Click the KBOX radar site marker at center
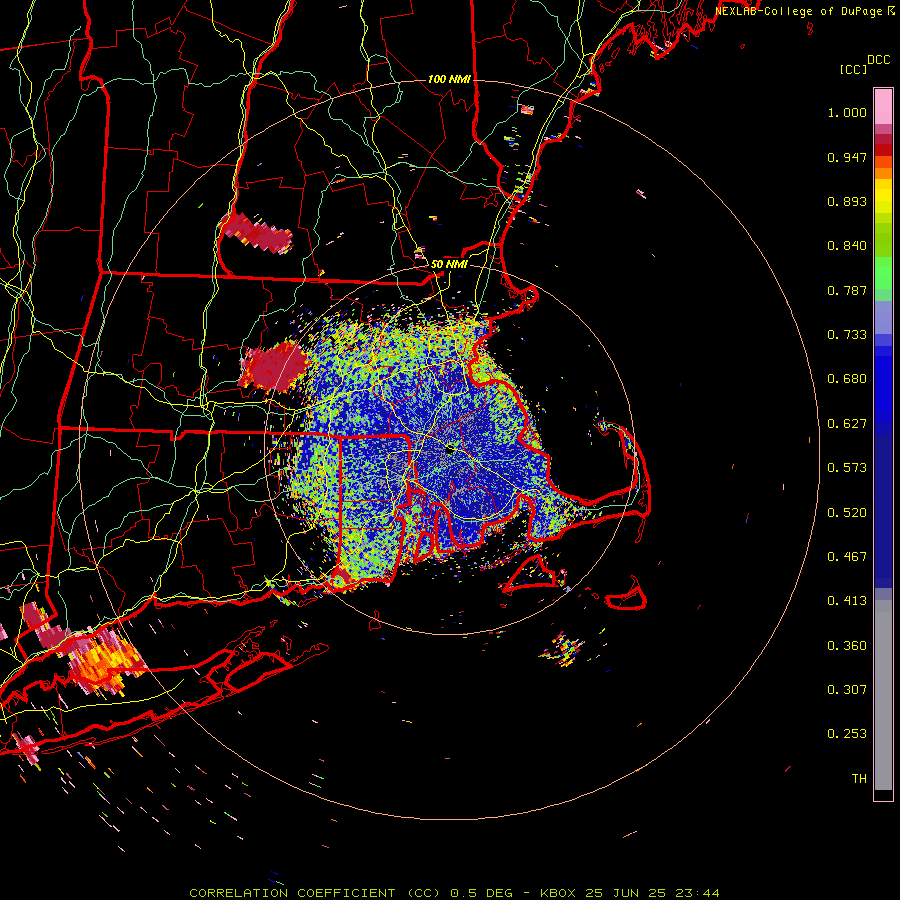900x900 pixels. 451,451
